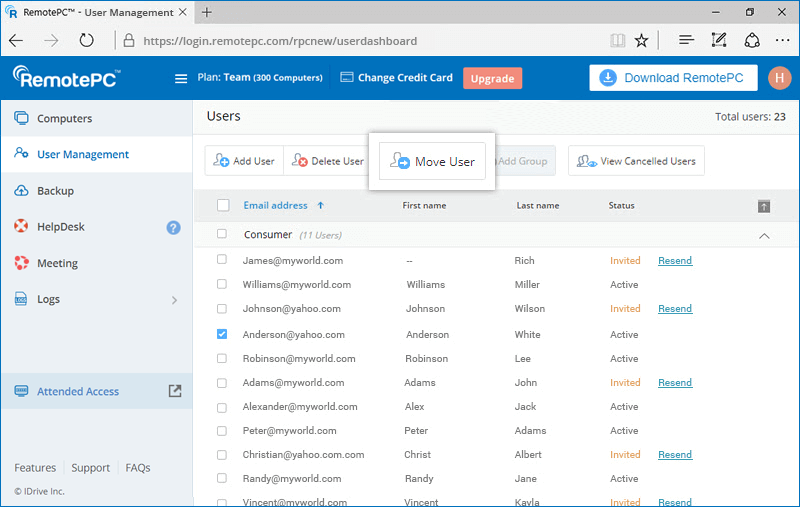Open the H profile avatar
The width and height of the screenshot is (800, 507).
coord(779,78)
